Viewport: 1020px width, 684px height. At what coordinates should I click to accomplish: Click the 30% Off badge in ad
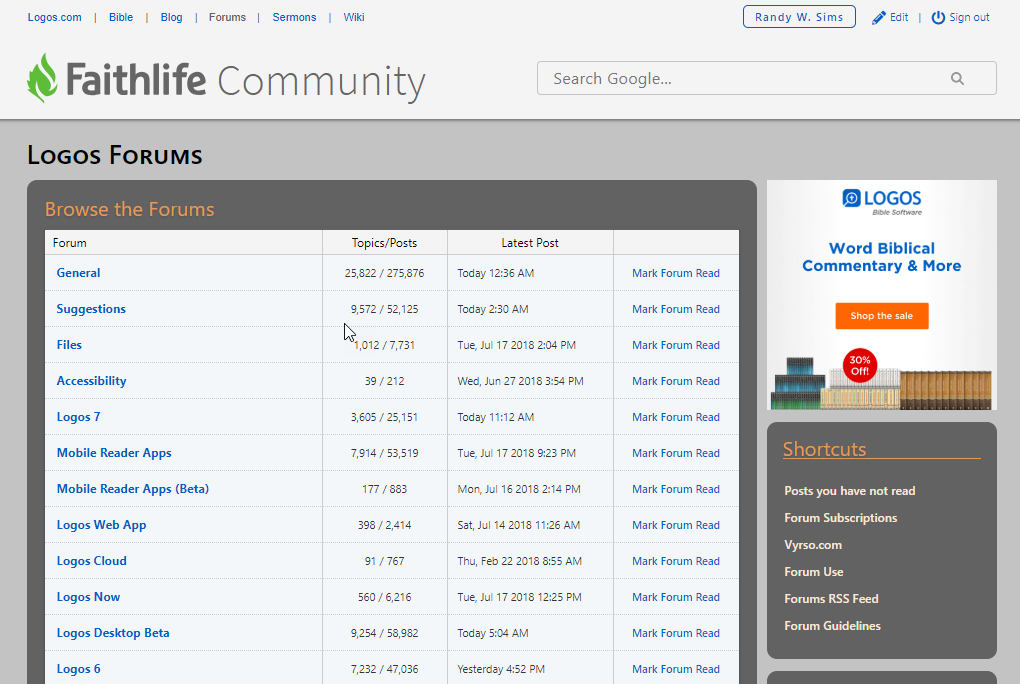coord(859,366)
